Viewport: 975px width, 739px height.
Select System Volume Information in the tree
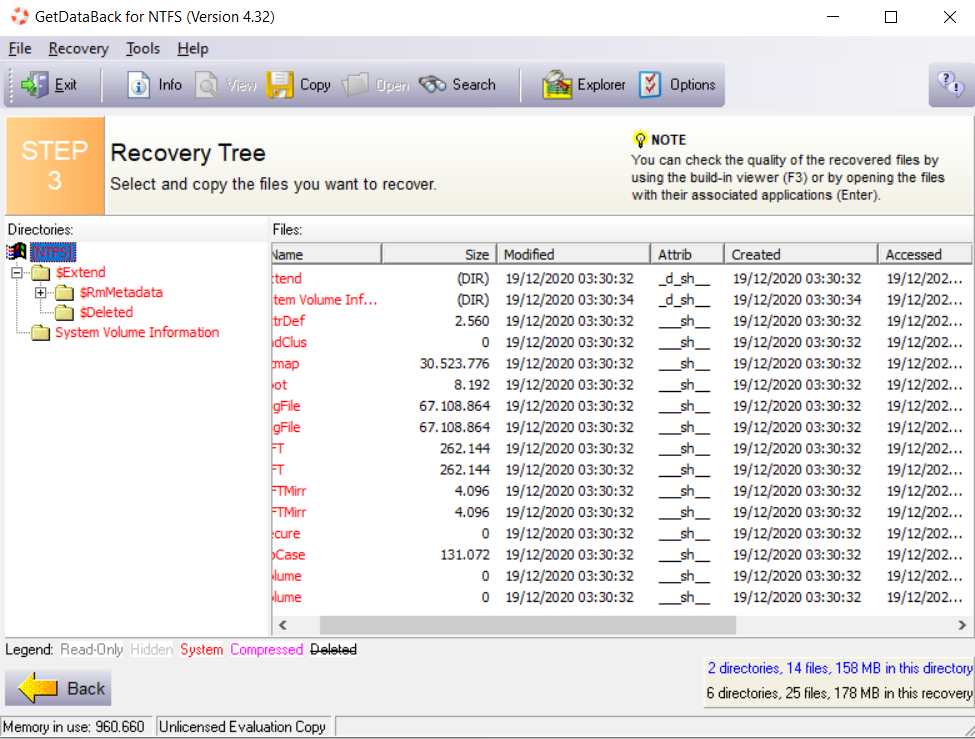pyautogui.click(x=137, y=332)
